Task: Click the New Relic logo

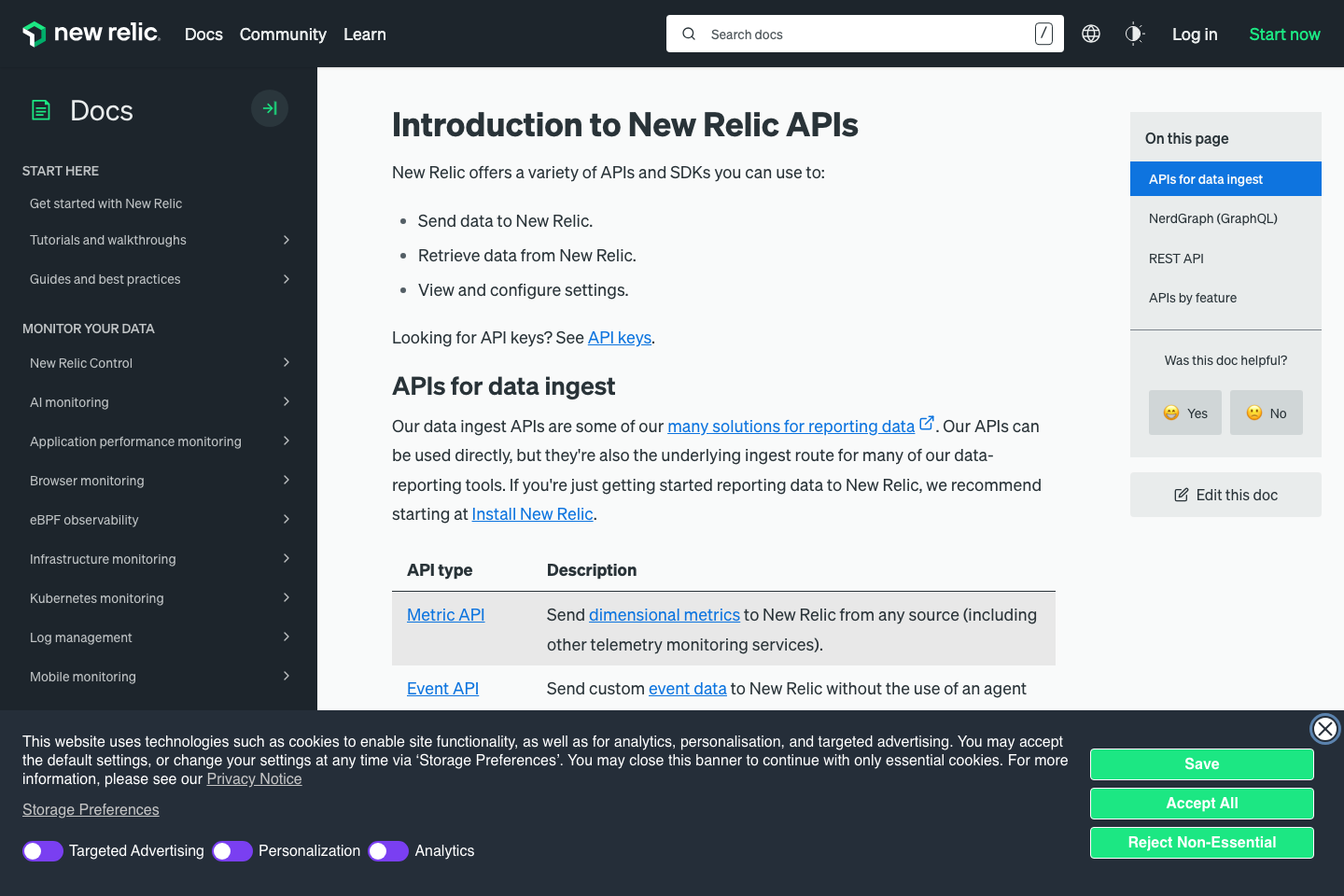Action: click(91, 34)
